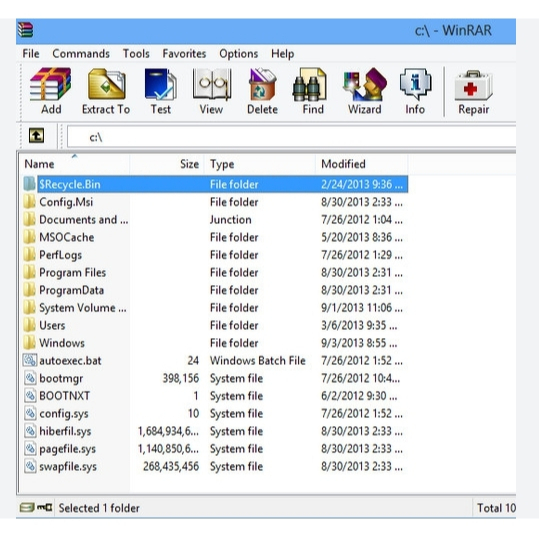Click the hiberfil.sys file icon

point(30,431)
